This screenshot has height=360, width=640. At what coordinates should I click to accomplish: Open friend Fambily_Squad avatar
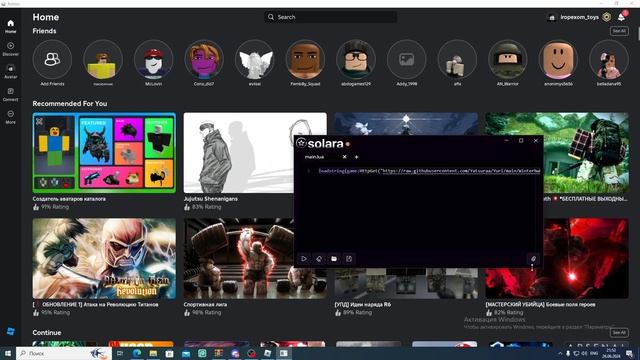point(305,60)
